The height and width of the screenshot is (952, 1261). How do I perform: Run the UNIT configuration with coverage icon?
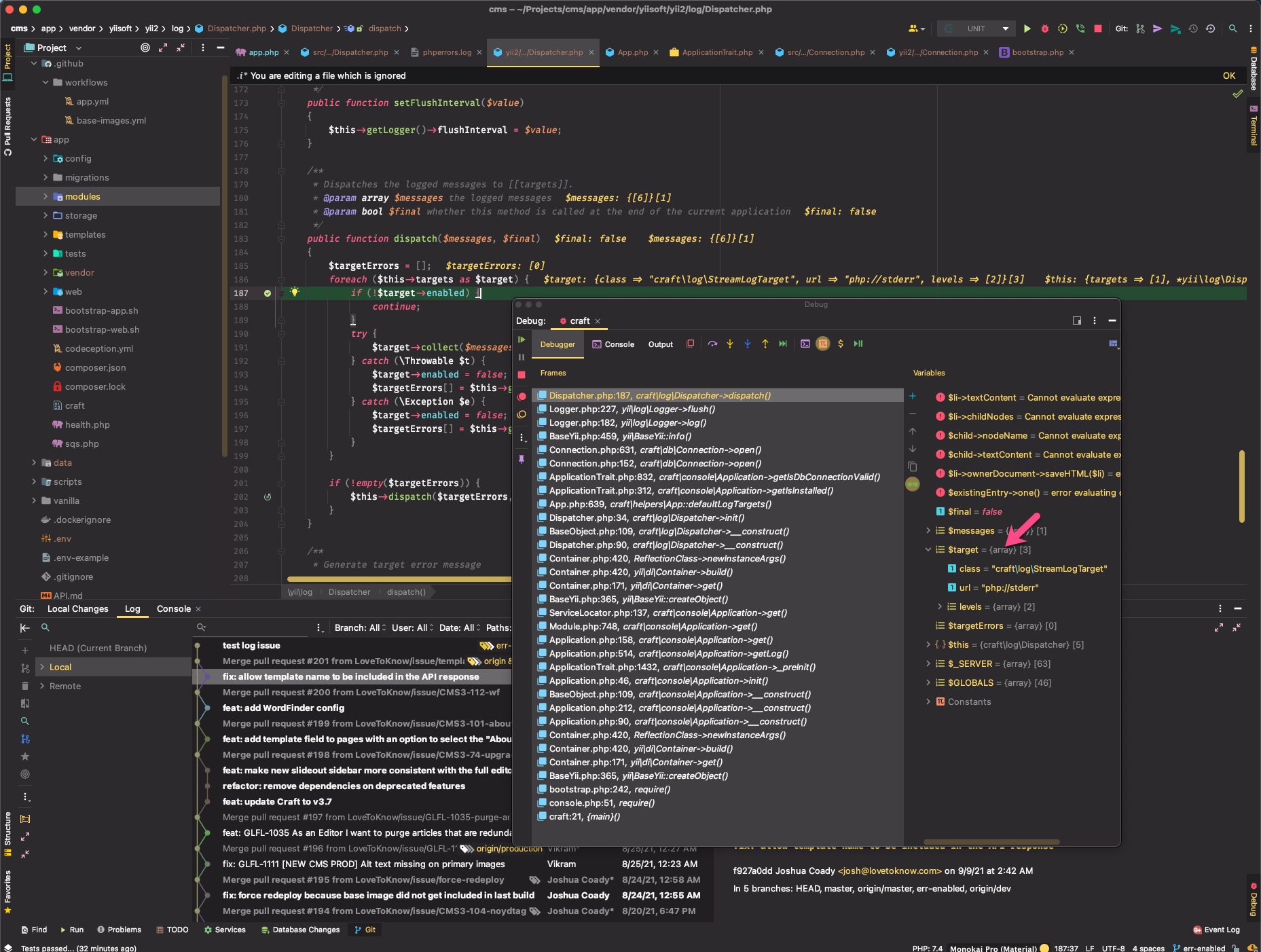click(x=1062, y=29)
